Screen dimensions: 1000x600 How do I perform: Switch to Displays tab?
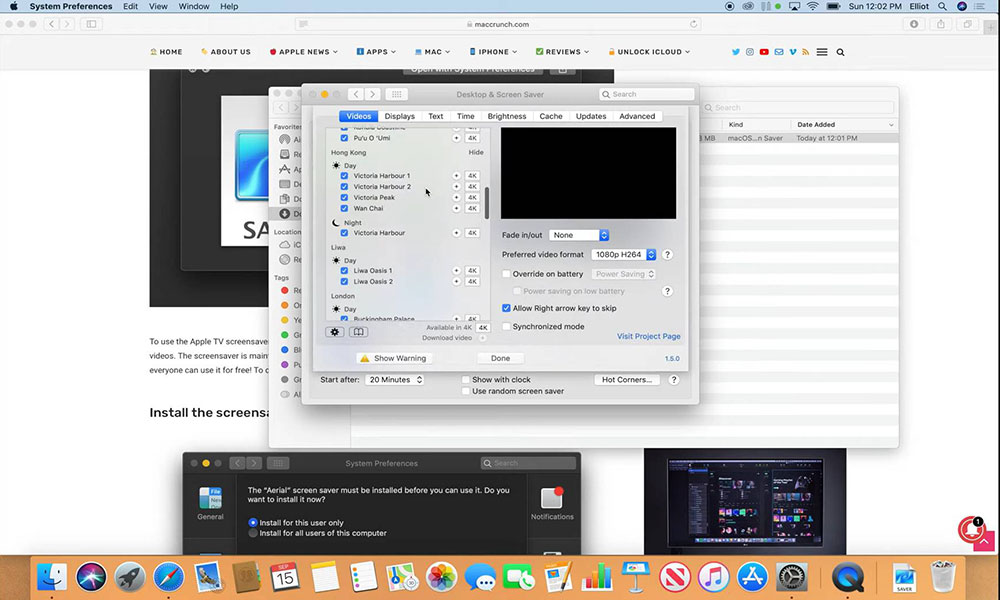click(400, 116)
